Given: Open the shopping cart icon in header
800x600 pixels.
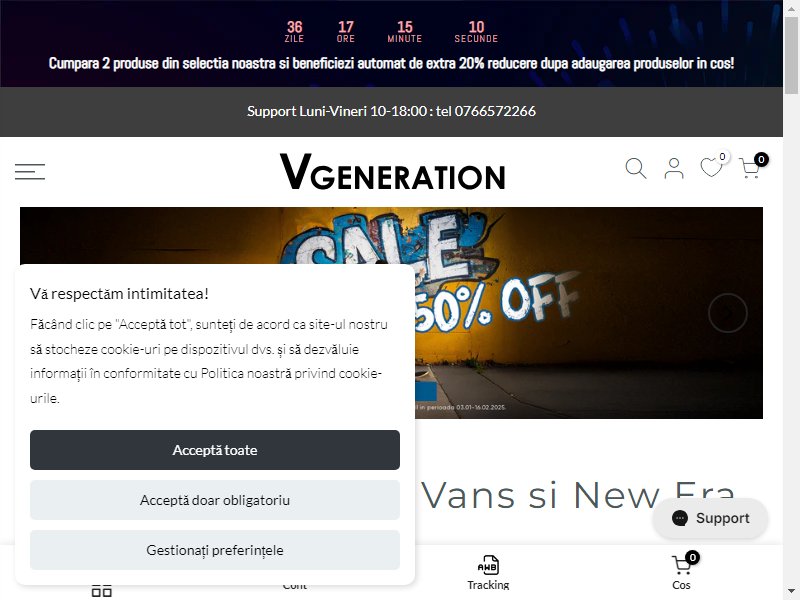Looking at the screenshot, I should (749, 168).
